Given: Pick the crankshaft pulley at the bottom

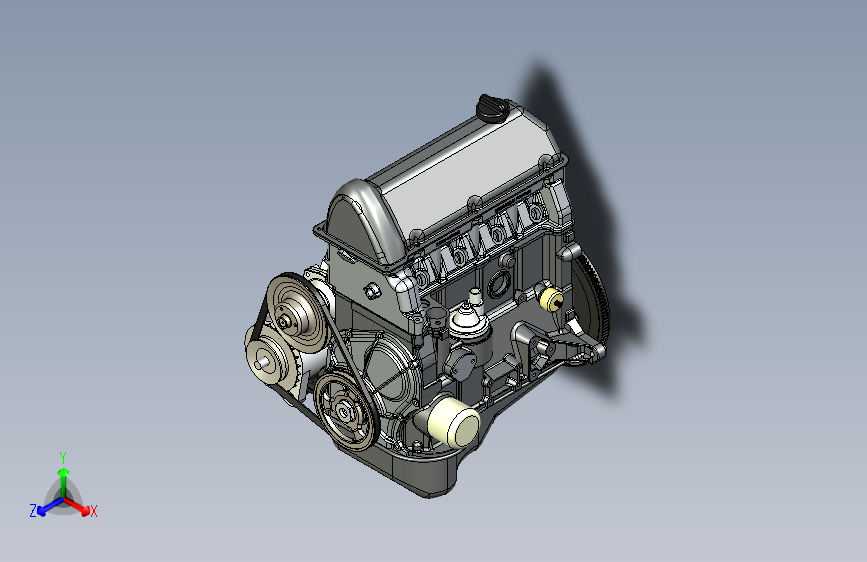Looking at the screenshot, I should pos(347,410).
